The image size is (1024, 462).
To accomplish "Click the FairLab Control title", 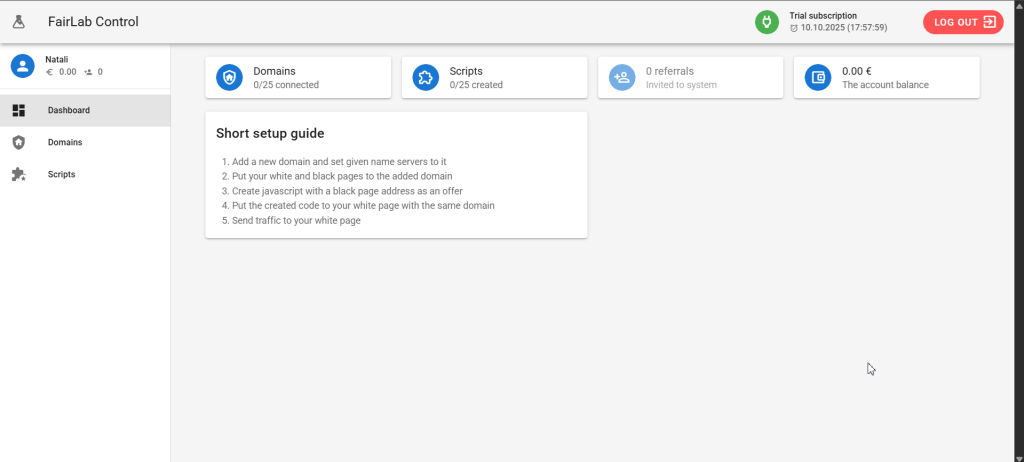I will (x=93, y=22).
